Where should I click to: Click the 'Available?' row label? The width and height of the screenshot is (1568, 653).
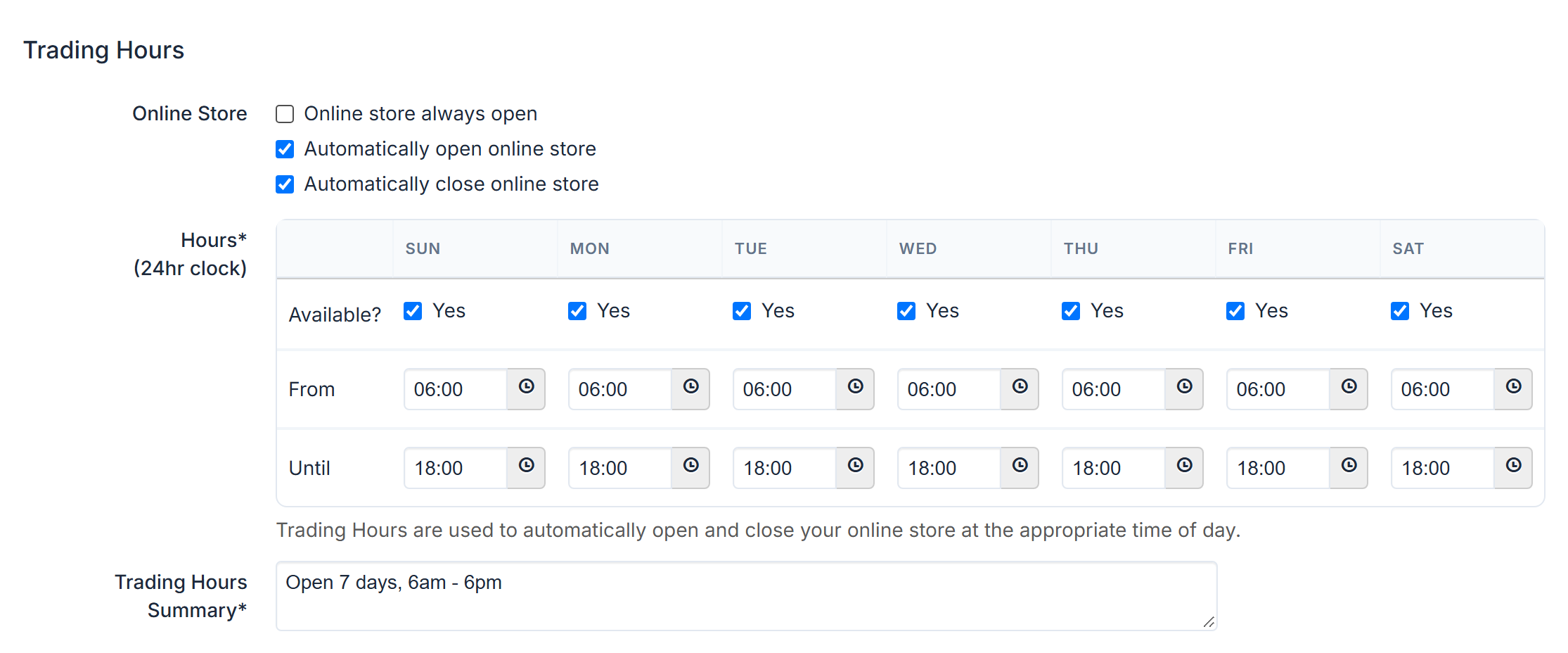pyautogui.click(x=335, y=315)
